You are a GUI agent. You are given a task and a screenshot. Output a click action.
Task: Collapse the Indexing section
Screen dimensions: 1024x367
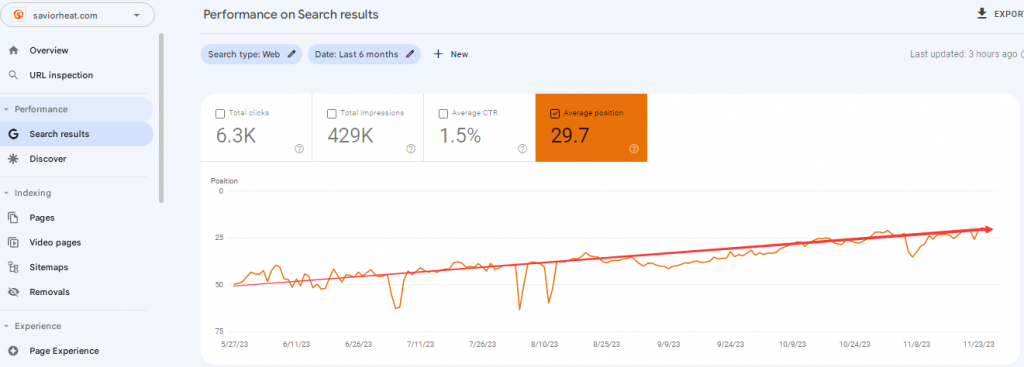pos(6,193)
